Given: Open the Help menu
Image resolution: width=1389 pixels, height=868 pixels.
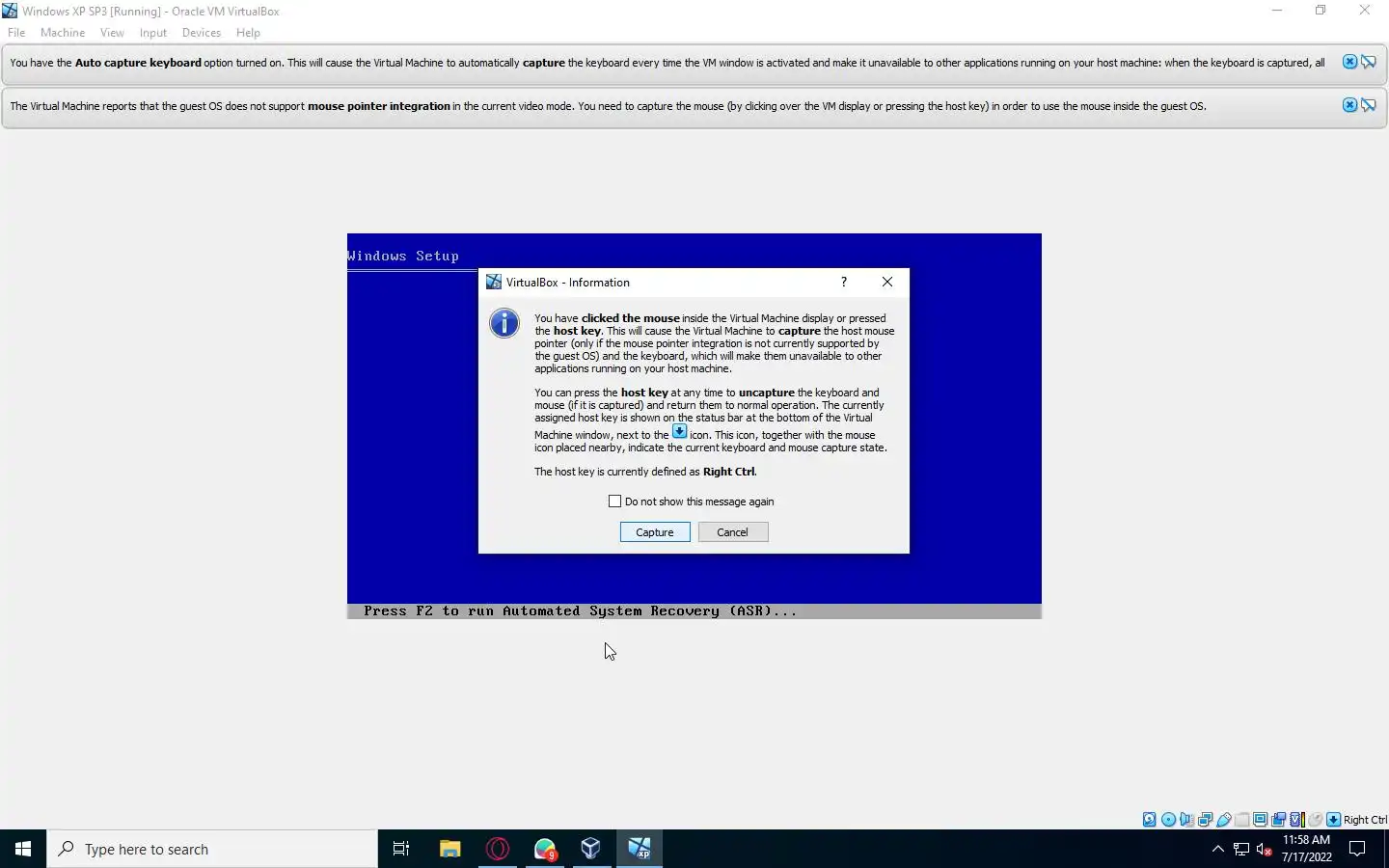Looking at the screenshot, I should (248, 32).
